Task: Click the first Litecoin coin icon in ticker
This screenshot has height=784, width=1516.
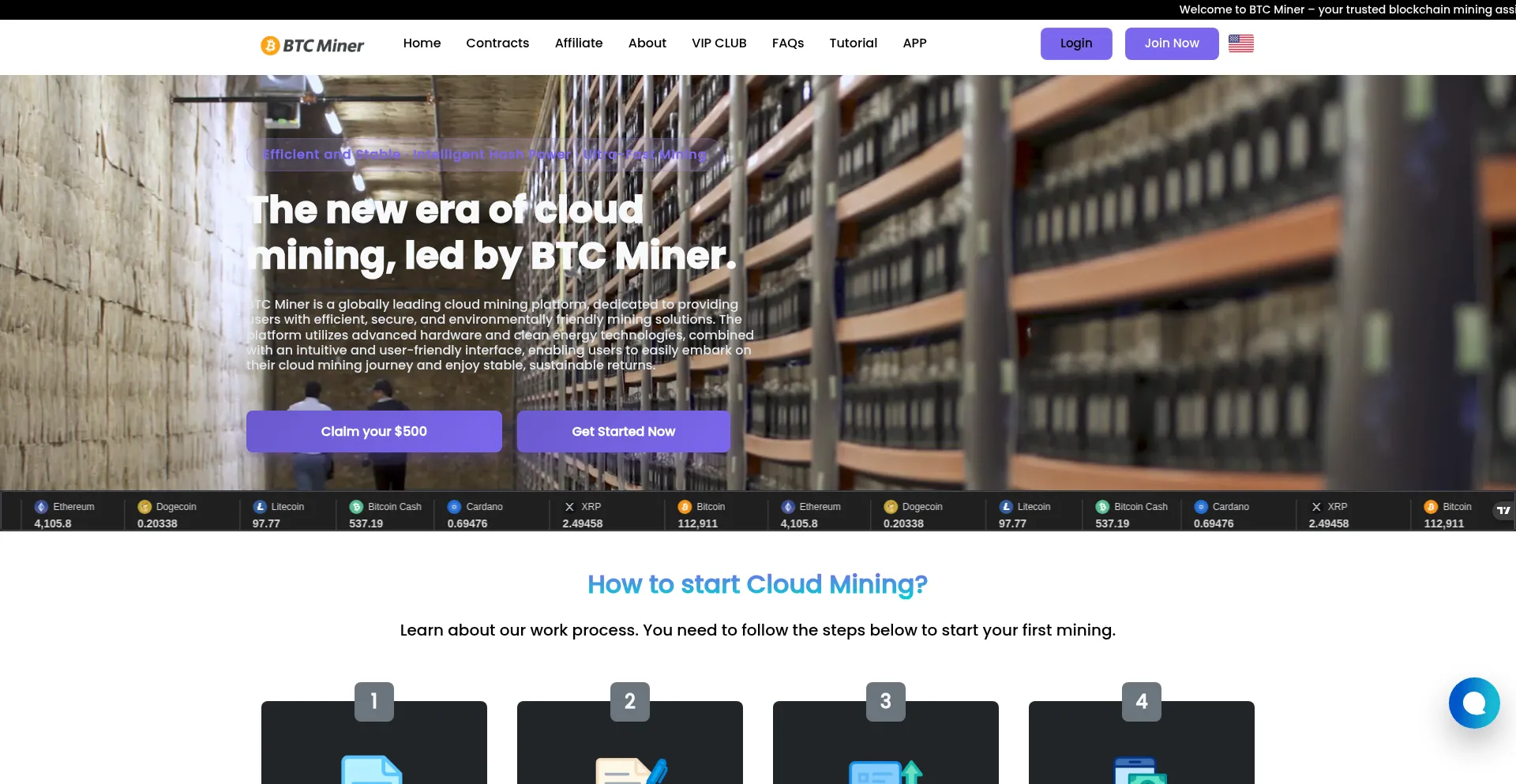Action: pyautogui.click(x=260, y=507)
